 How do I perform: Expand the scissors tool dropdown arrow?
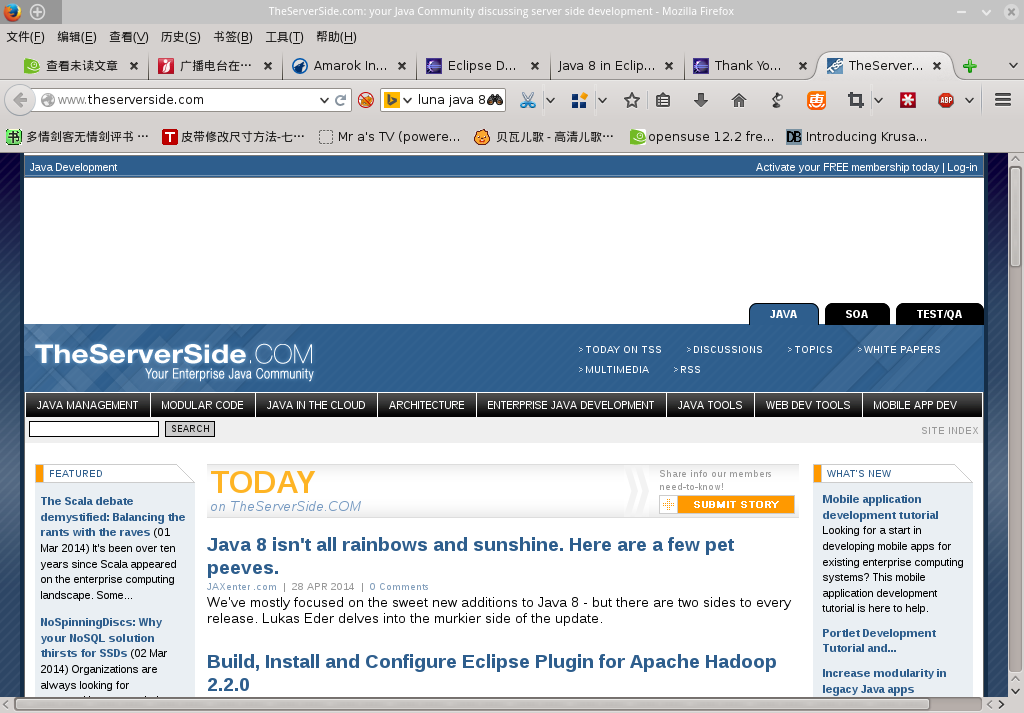point(551,100)
